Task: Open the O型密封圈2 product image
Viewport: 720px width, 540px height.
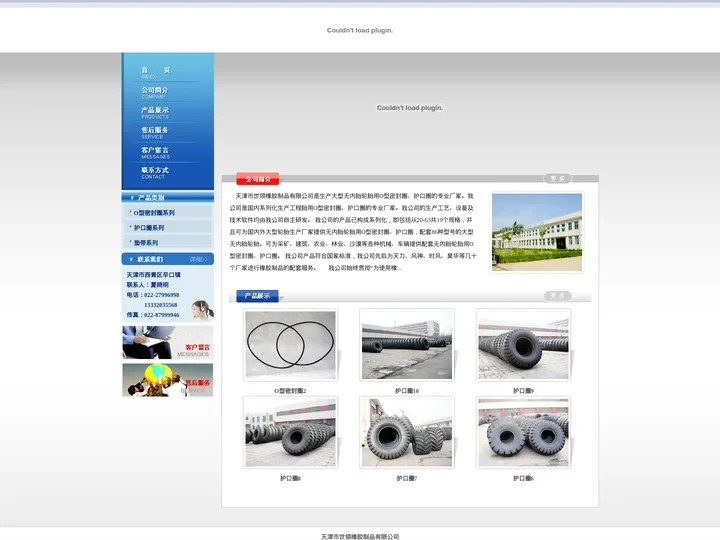Action: point(290,345)
